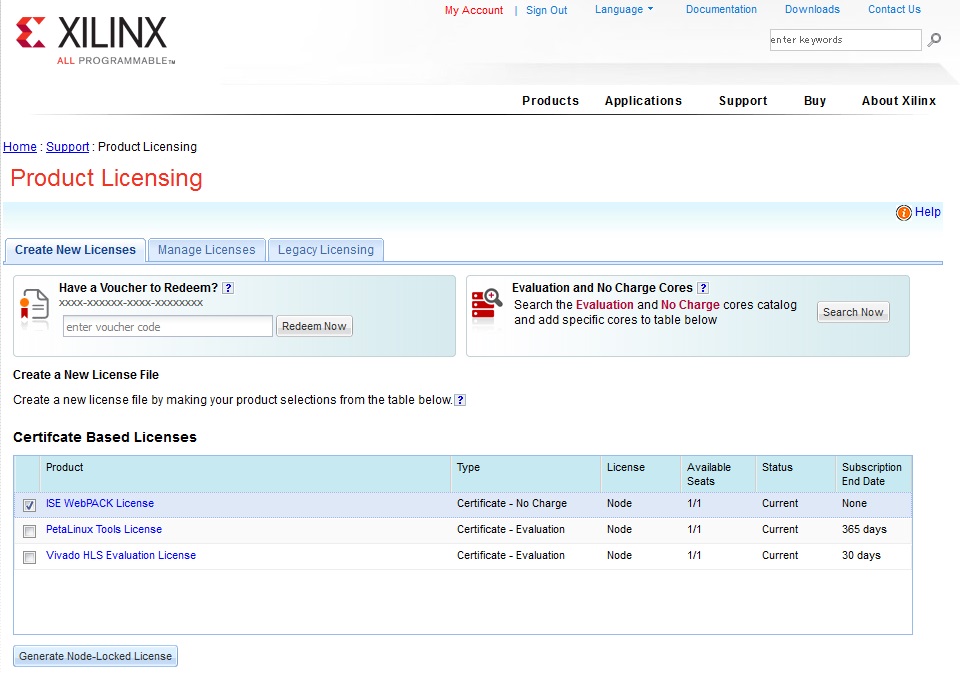Open the About Xilinx menu
960x674 pixels.
coord(899,100)
